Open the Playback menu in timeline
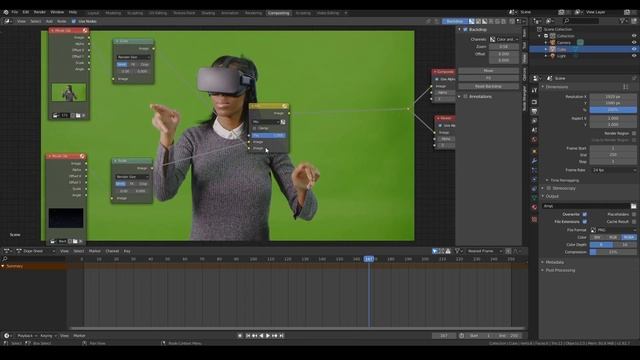 coord(27,336)
